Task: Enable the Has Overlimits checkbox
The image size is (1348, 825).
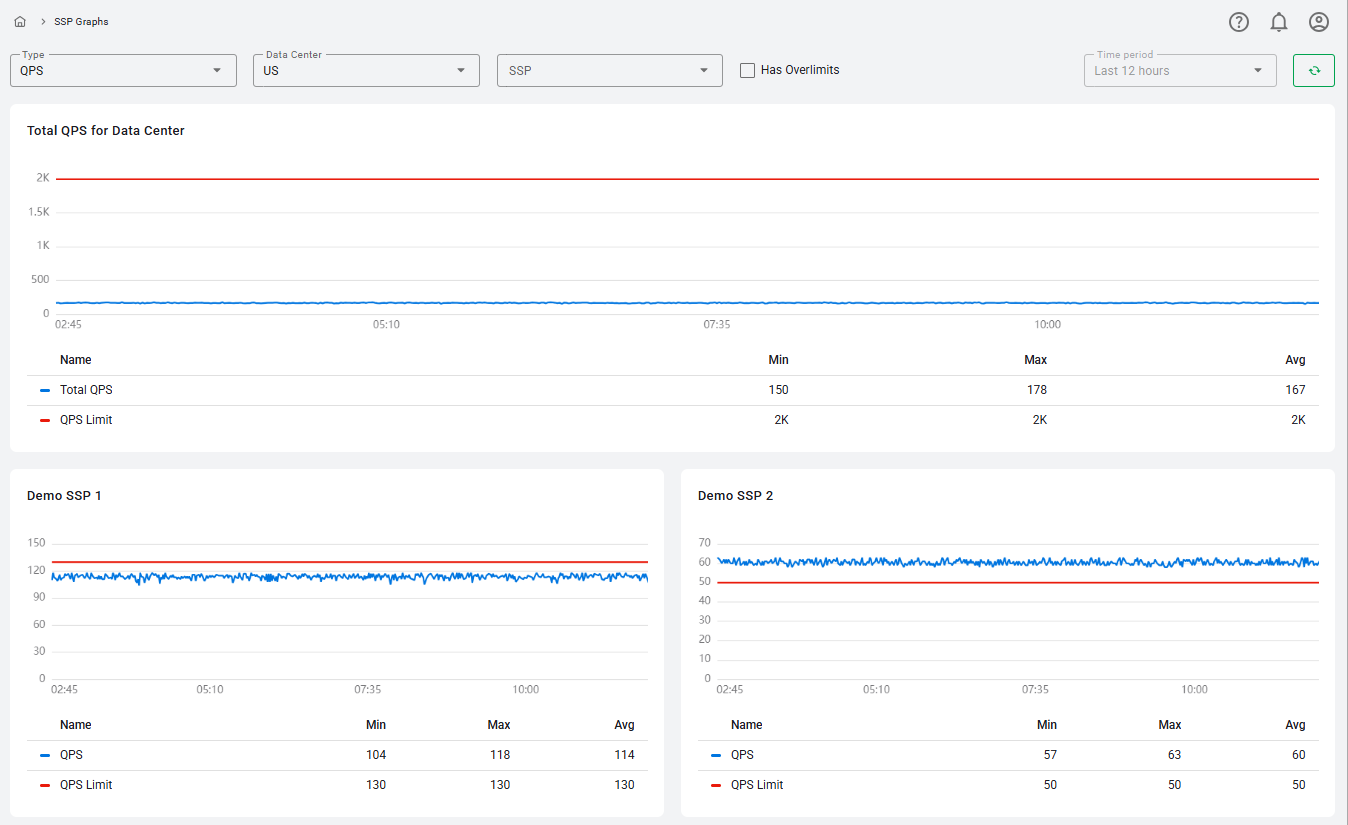Action: [x=747, y=70]
